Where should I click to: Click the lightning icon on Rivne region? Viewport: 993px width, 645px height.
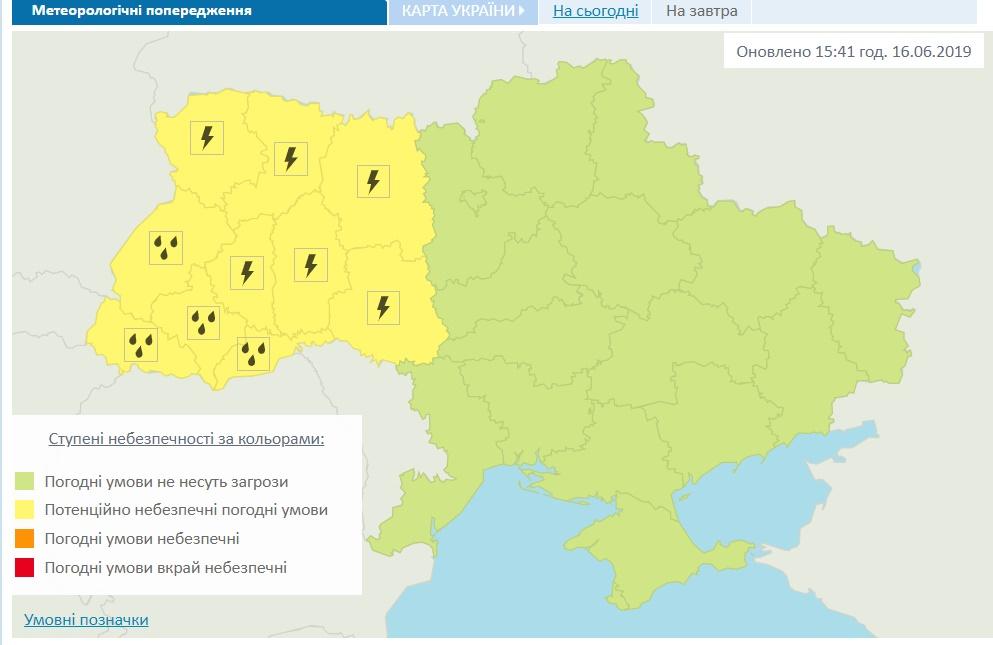coord(290,158)
